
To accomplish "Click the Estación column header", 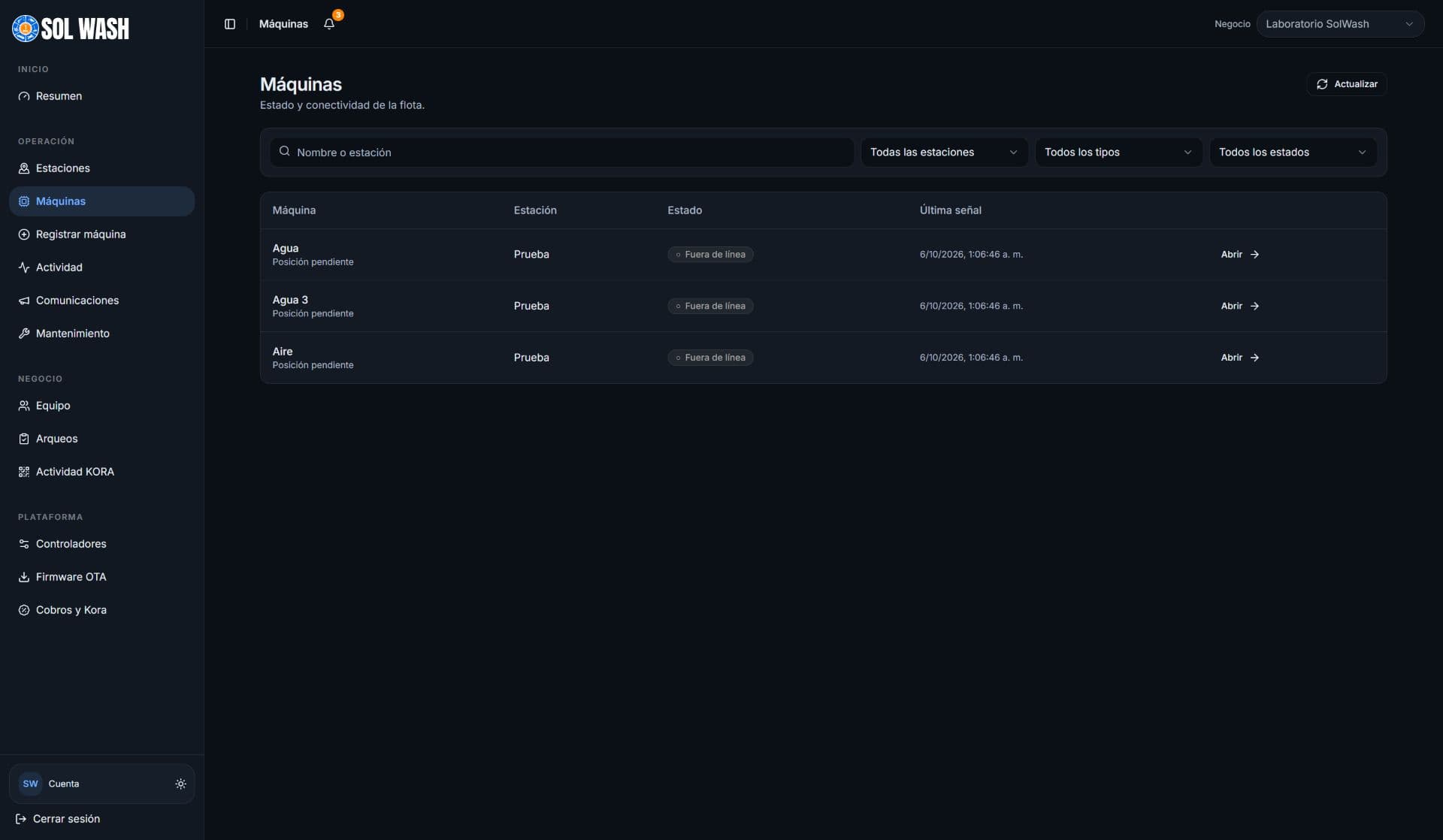I will tap(535, 210).
